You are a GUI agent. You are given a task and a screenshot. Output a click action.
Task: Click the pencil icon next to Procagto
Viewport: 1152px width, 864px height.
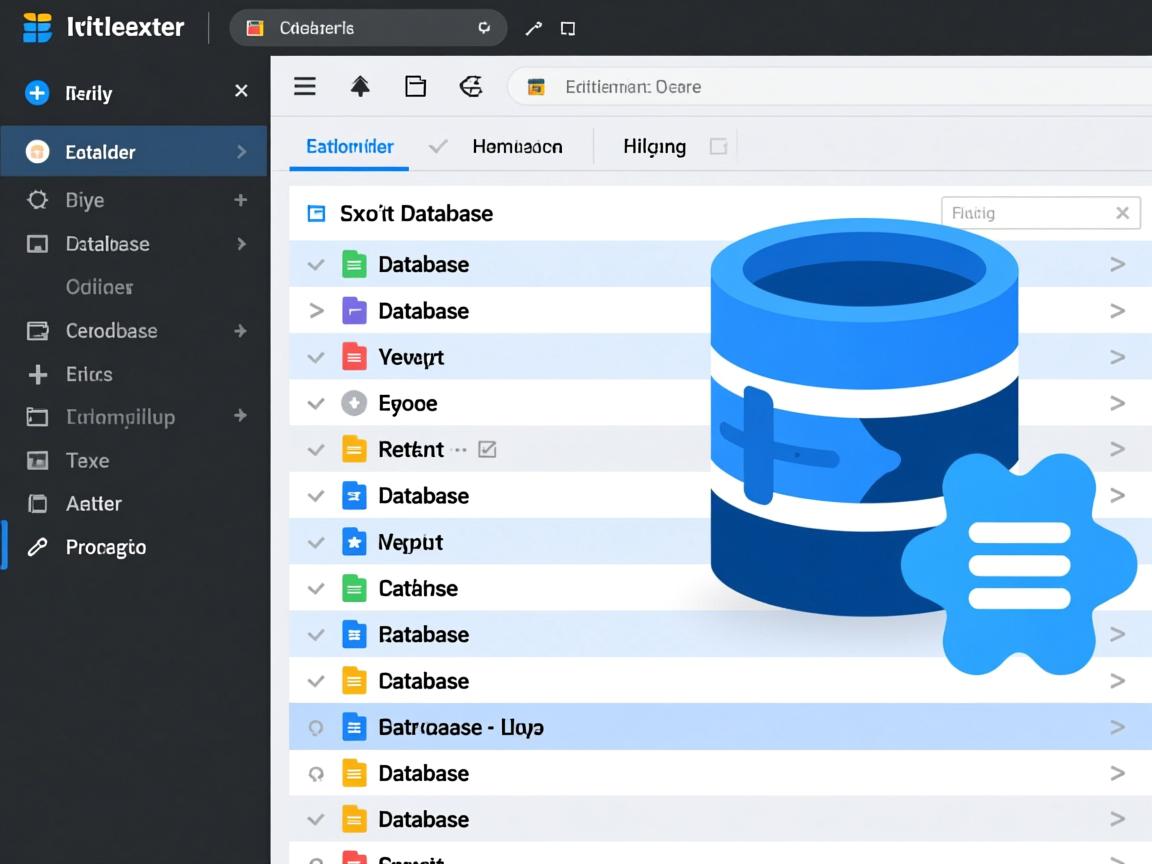click(37, 547)
